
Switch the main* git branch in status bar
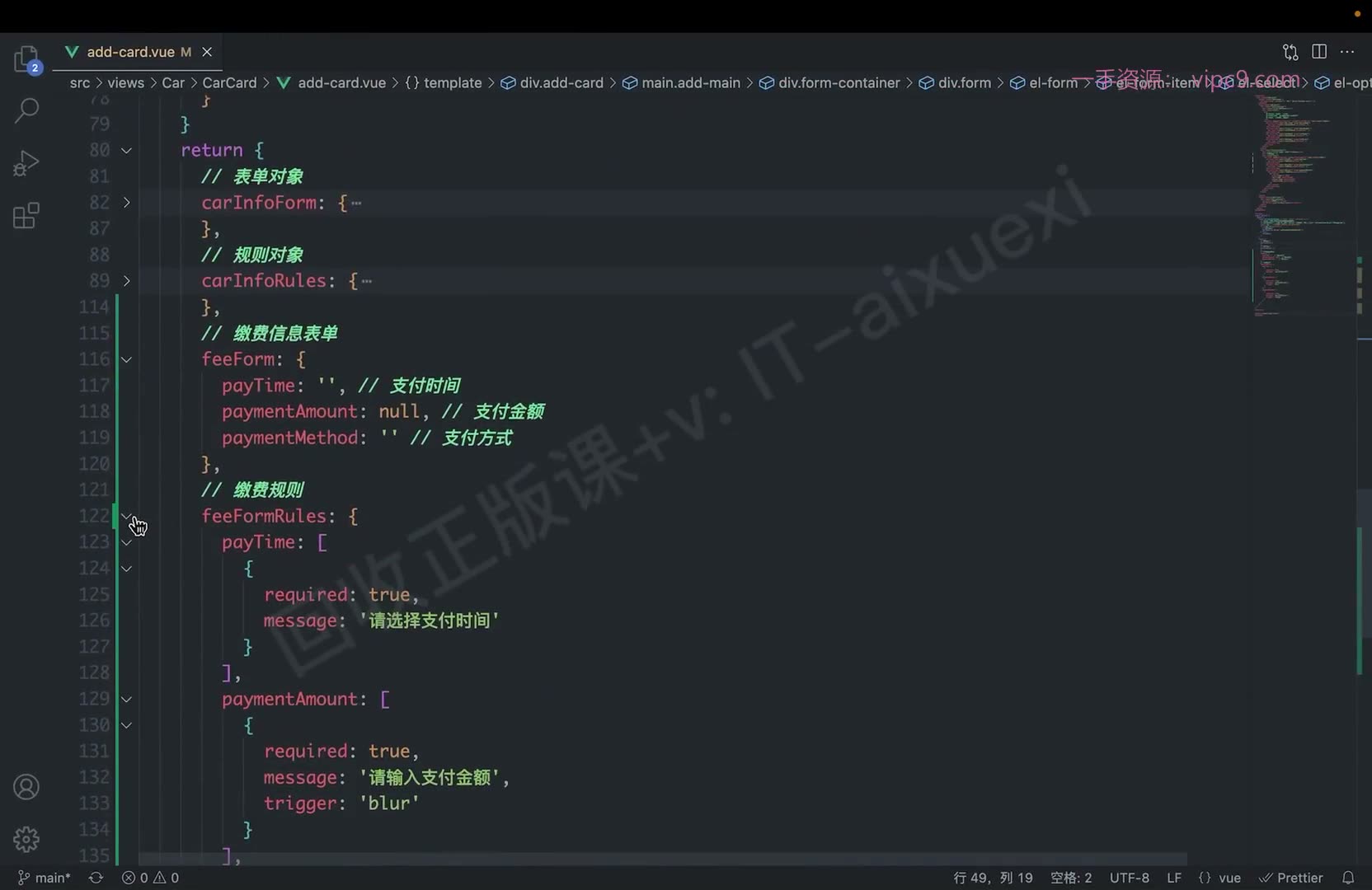45,878
